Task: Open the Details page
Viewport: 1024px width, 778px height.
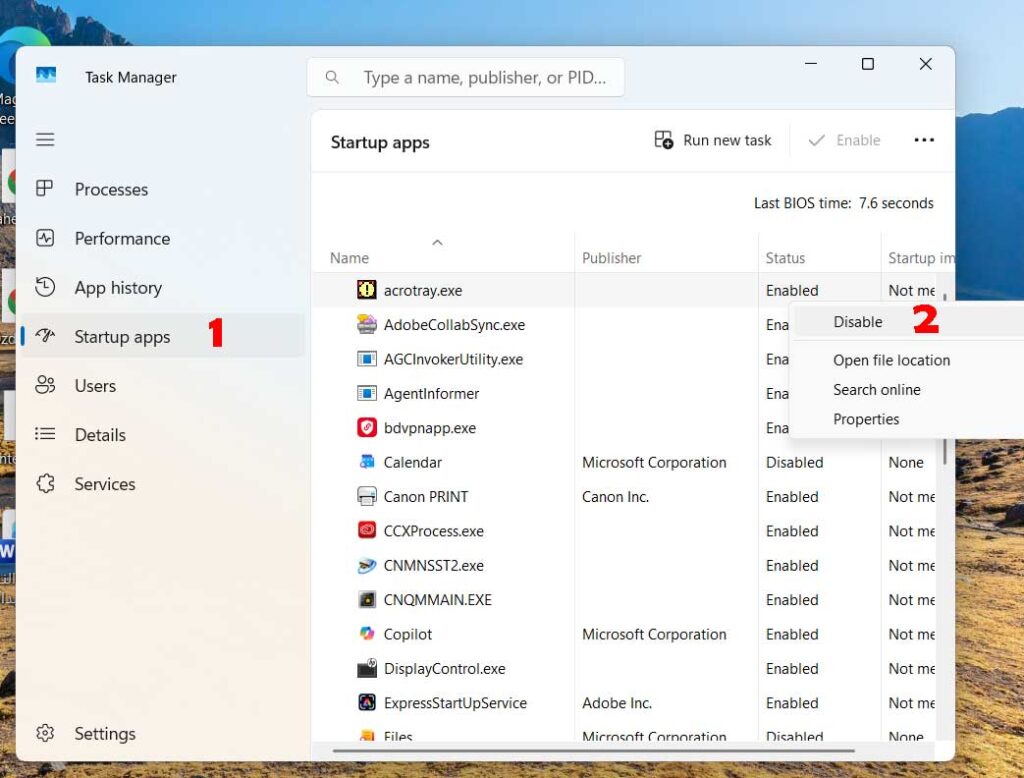Action: pyautogui.click(x=100, y=435)
